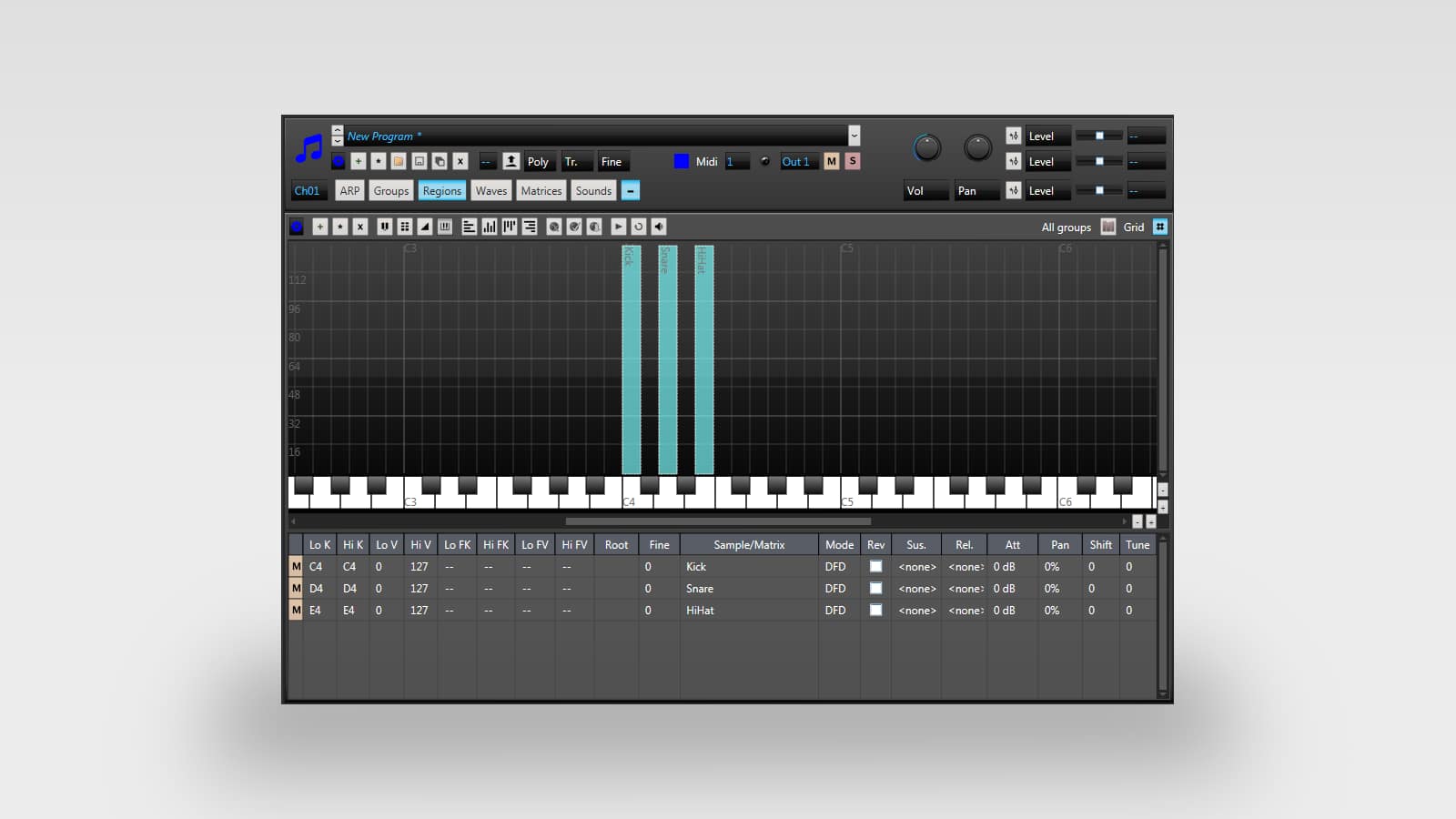The height and width of the screenshot is (819, 1456).
Task: Switch to the Waves tab
Action: tap(491, 190)
